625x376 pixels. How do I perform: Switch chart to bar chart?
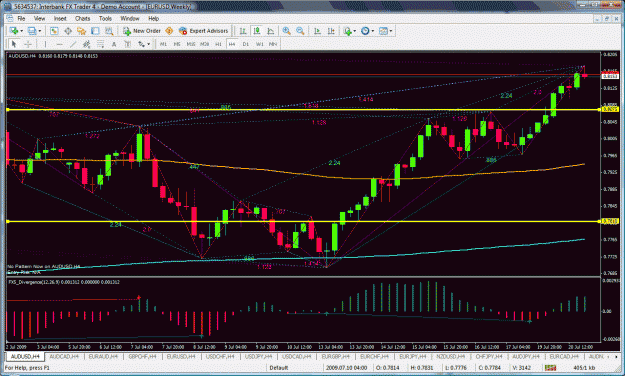tap(243, 31)
